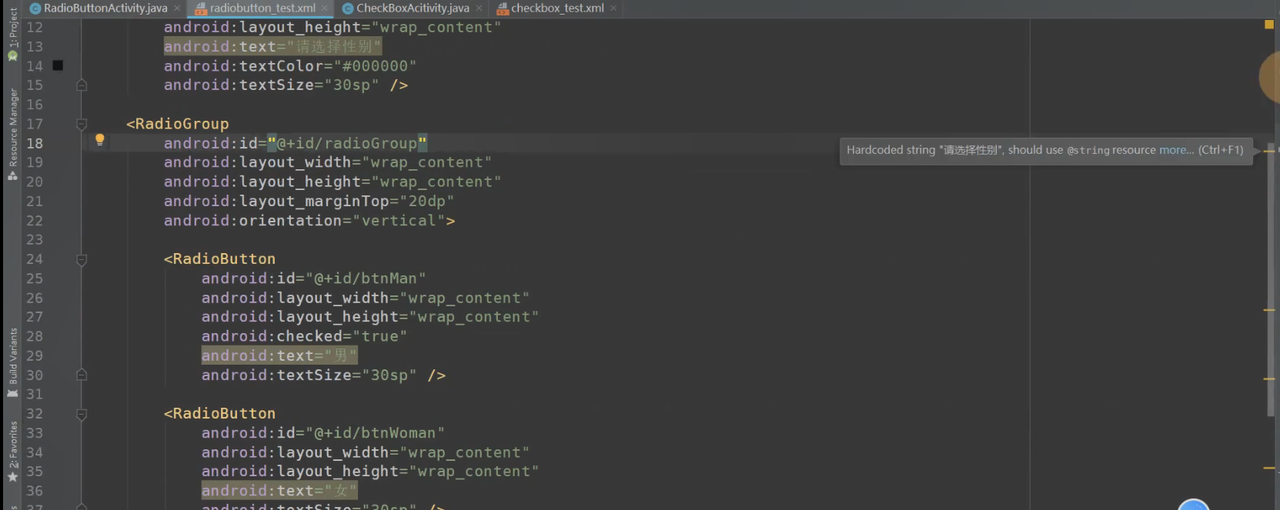This screenshot has height=510, width=1280.
Task: Click the android:checked="true" attribute
Action: point(304,337)
